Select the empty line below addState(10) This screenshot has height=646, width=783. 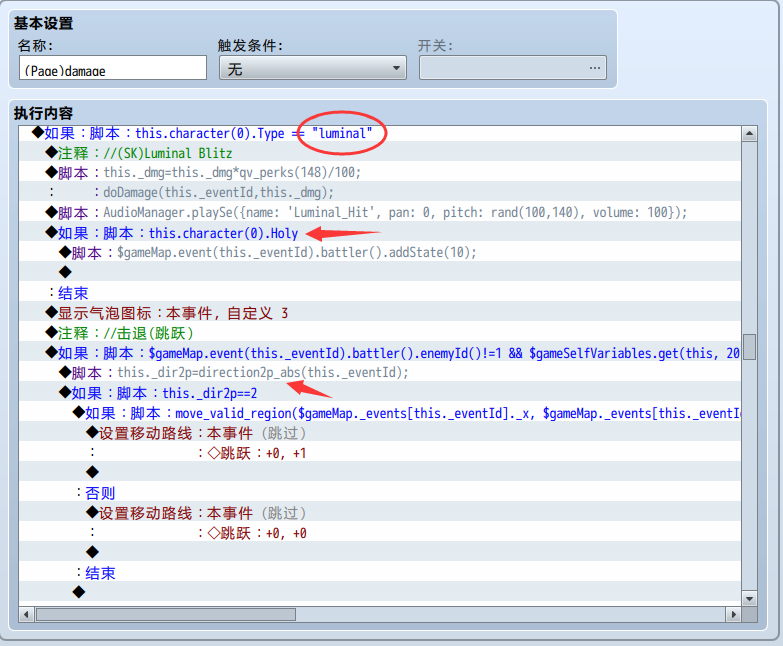[x=380, y=273]
